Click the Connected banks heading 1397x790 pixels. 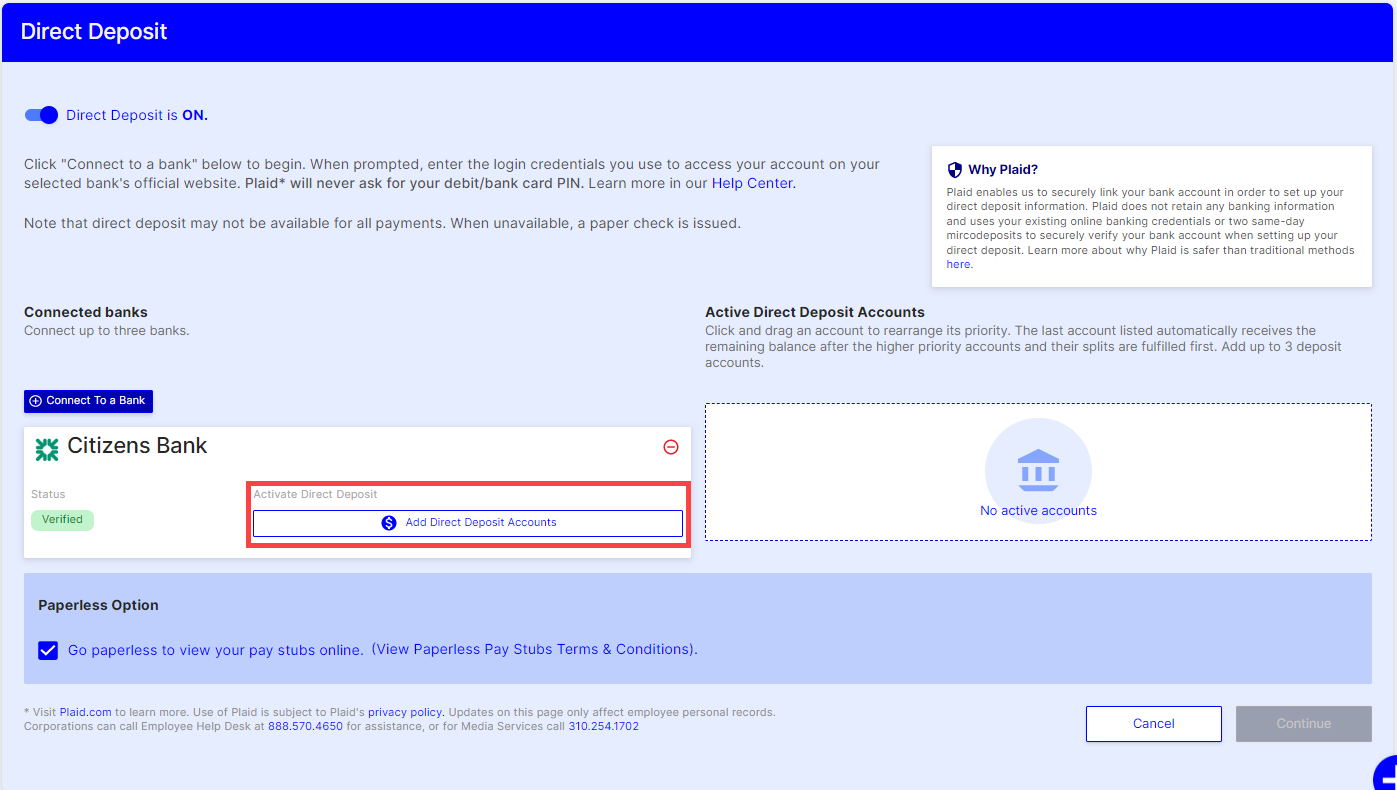tap(86, 312)
